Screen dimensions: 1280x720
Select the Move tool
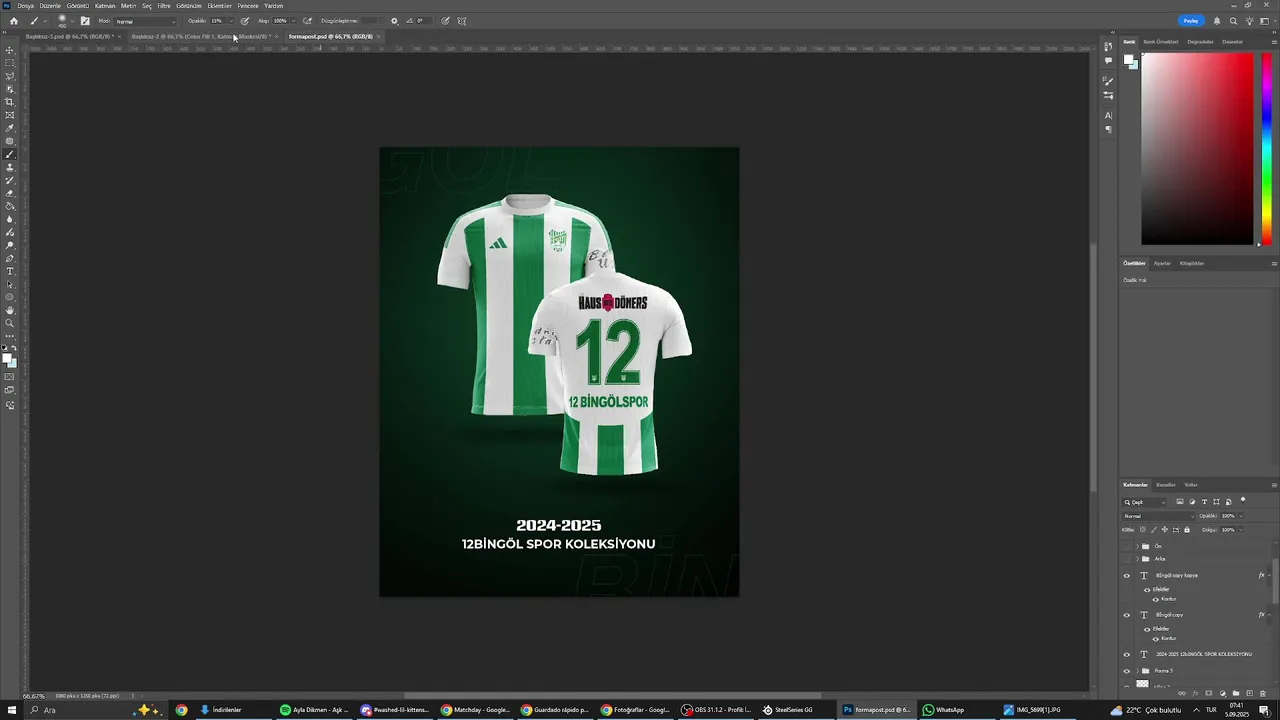point(10,50)
